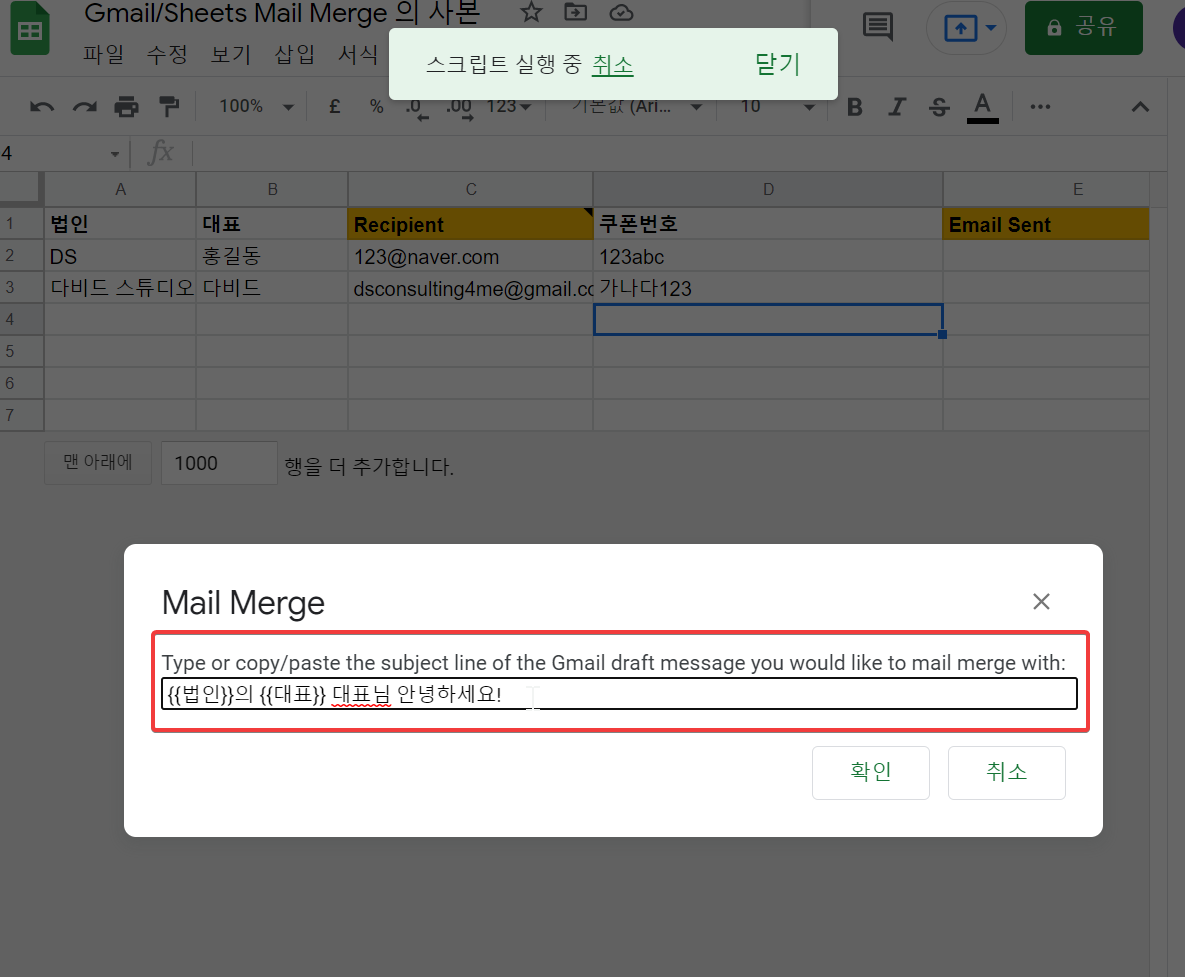Check cloud save status icon

pyautogui.click(x=621, y=12)
